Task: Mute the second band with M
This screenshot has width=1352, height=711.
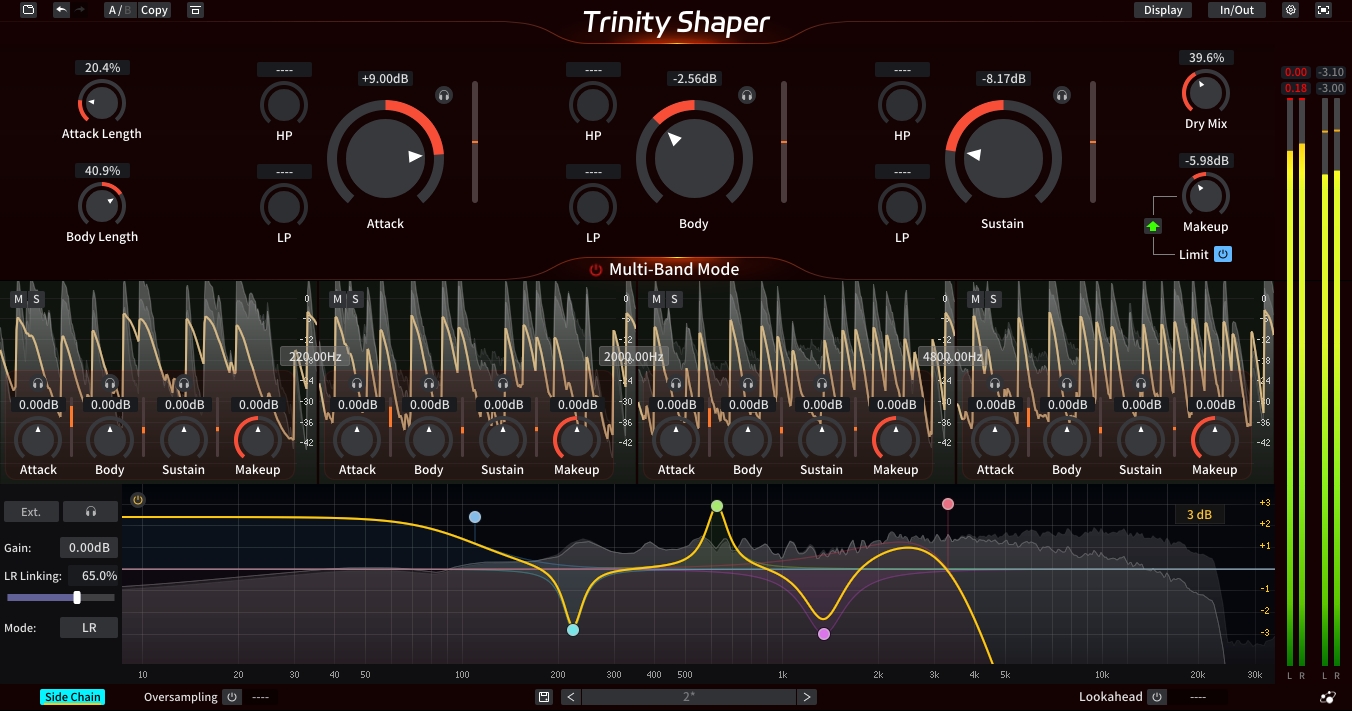Action: 338,299
